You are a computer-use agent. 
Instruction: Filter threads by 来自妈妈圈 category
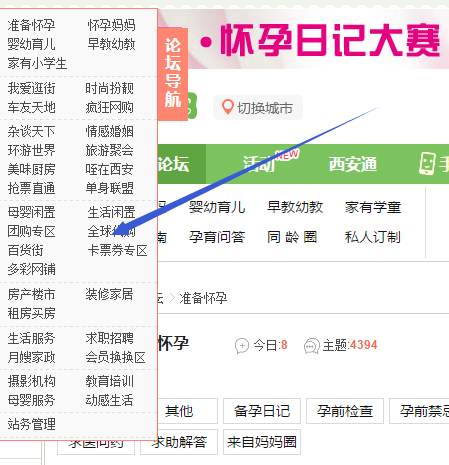262,442
